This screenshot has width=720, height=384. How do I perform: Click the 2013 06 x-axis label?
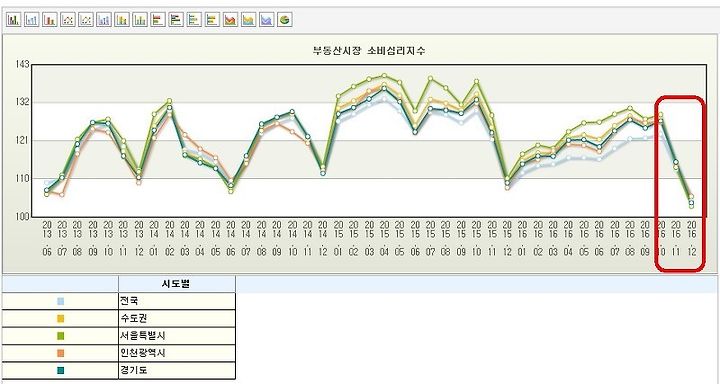[47, 239]
